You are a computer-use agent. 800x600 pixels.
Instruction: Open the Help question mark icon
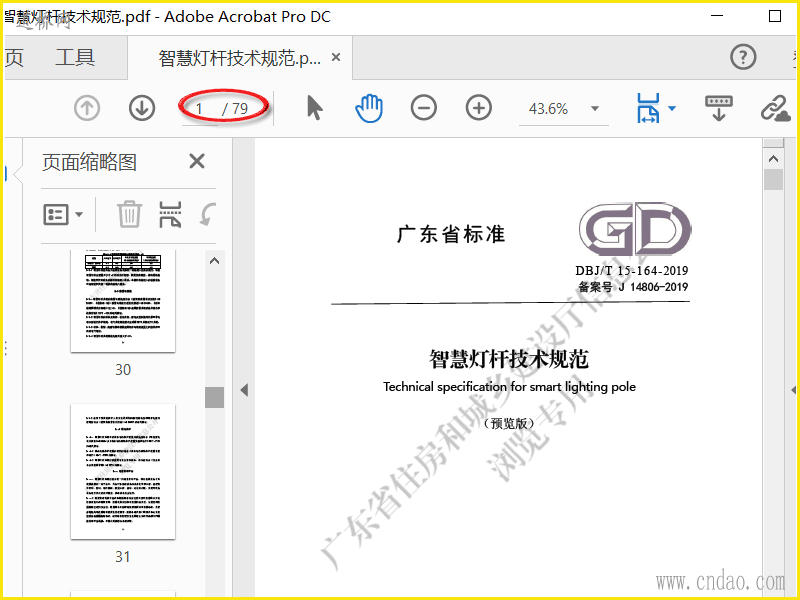tap(743, 57)
